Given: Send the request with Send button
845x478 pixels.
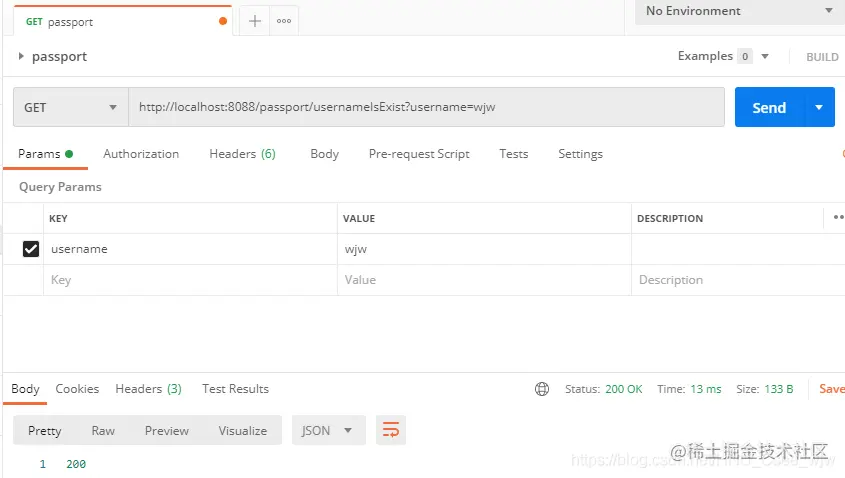Looking at the screenshot, I should [x=769, y=107].
